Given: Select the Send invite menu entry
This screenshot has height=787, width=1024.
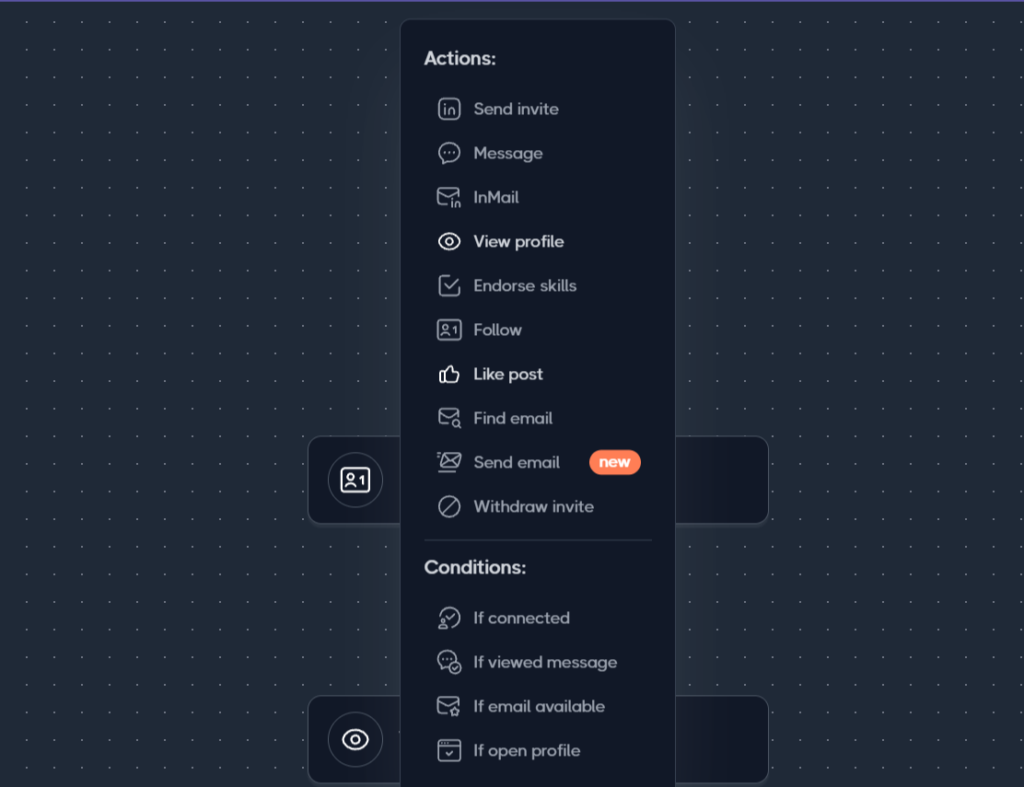Looking at the screenshot, I should [x=516, y=109].
